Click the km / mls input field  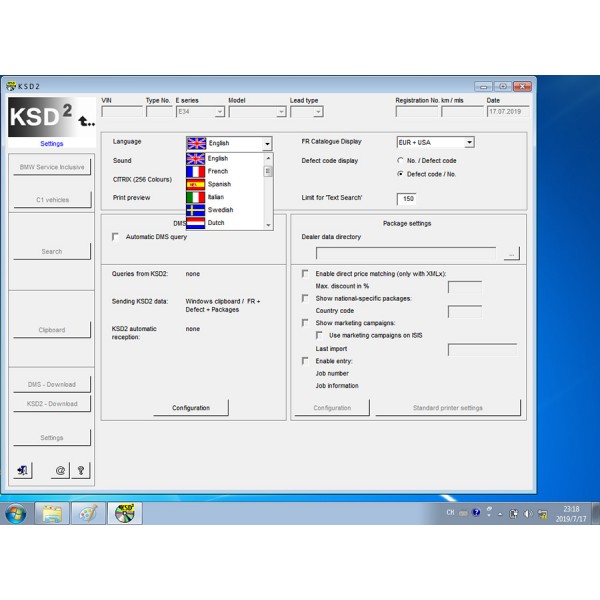[463, 112]
